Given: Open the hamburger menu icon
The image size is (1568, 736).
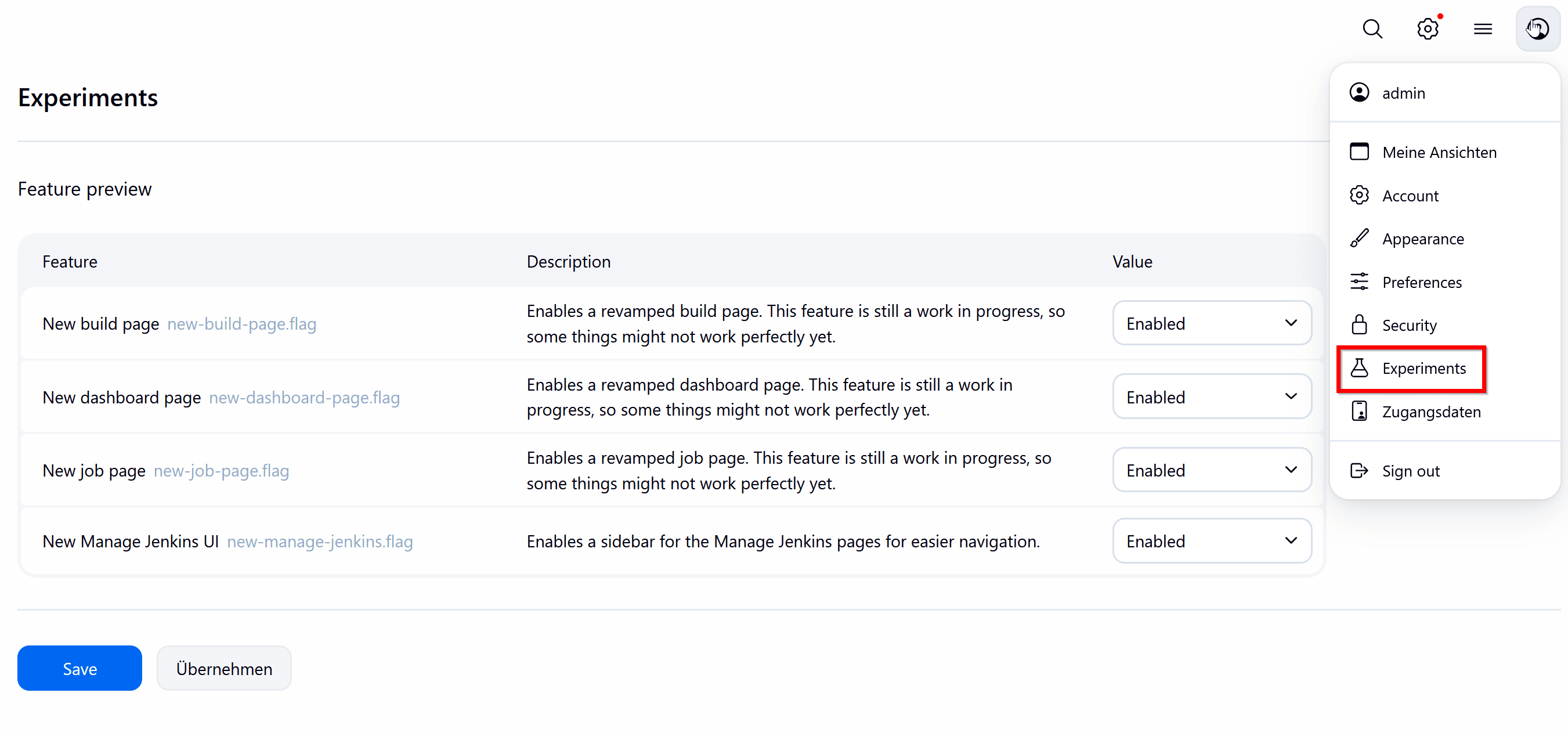Looking at the screenshot, I should (1483, 28).
